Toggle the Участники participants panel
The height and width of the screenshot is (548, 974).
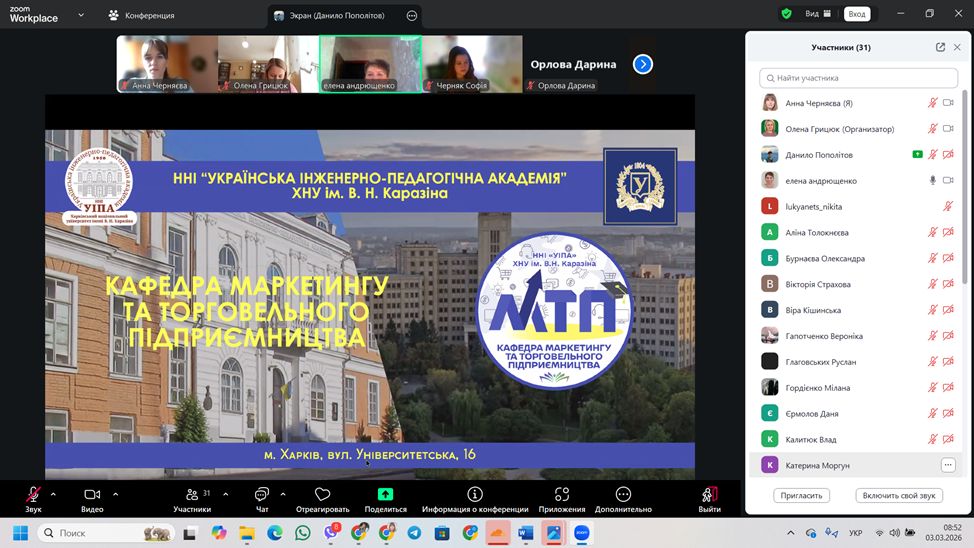pos(191,497)
